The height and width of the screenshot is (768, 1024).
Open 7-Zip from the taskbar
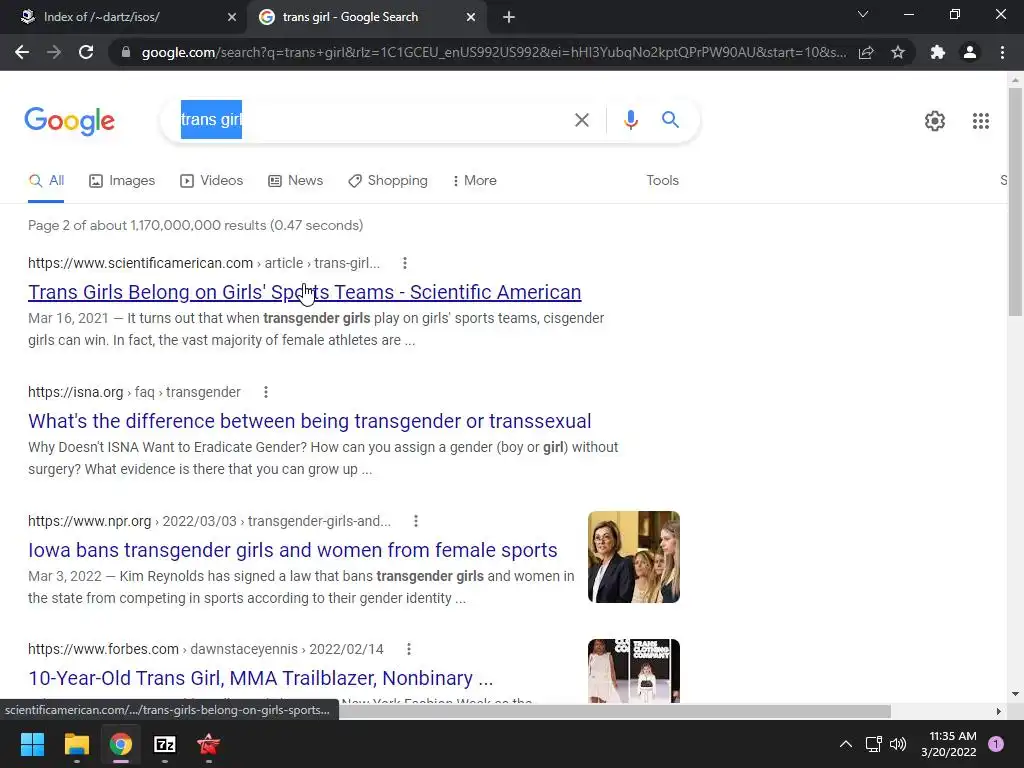pyautogui.click(x=165, y=744)
